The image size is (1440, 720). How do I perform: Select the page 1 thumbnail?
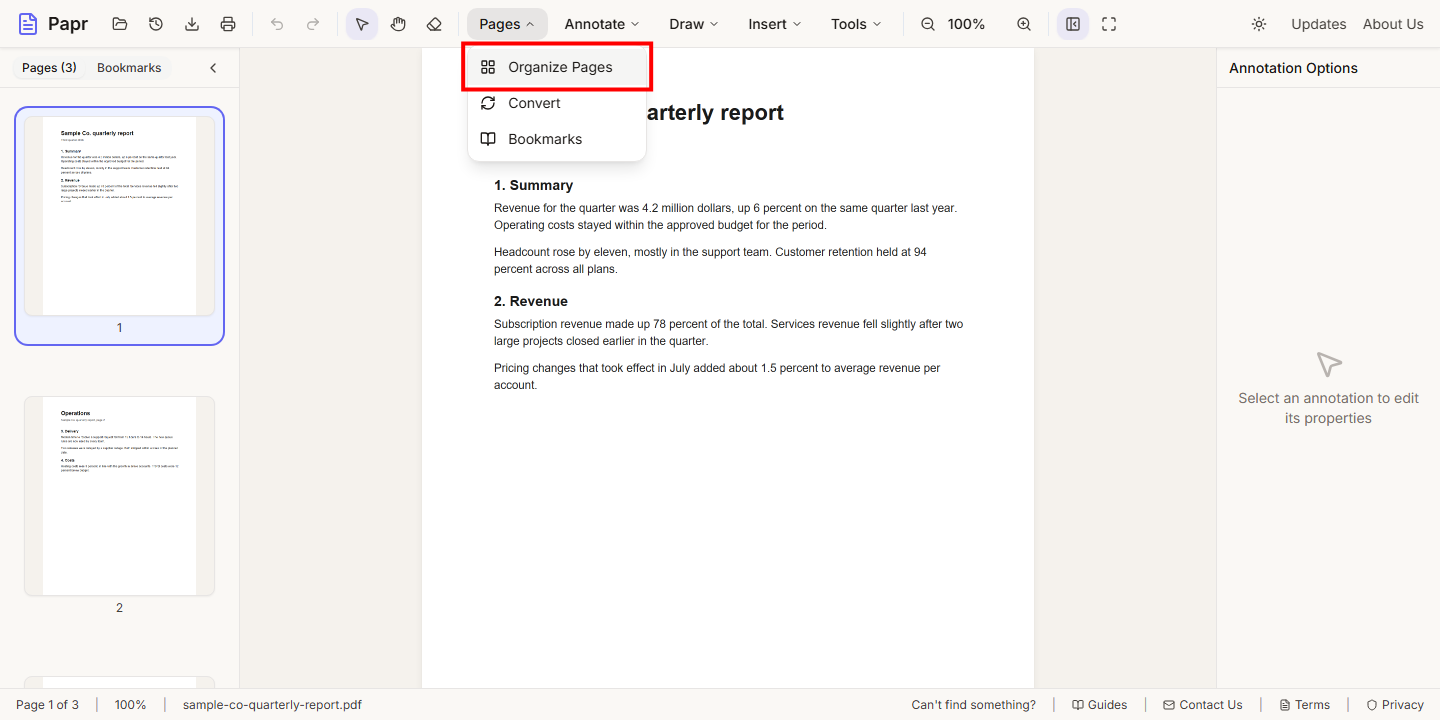[x=120, y=226]
